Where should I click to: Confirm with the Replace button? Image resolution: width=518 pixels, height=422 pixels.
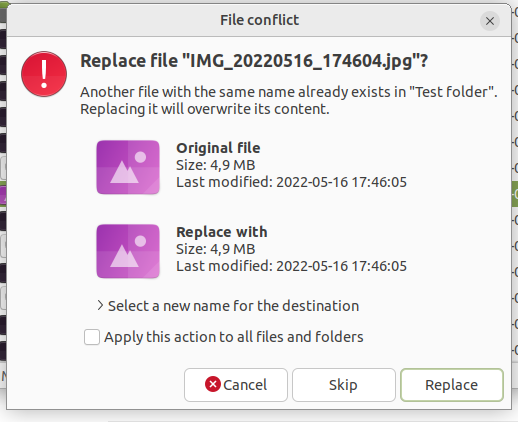pos(452,385)
